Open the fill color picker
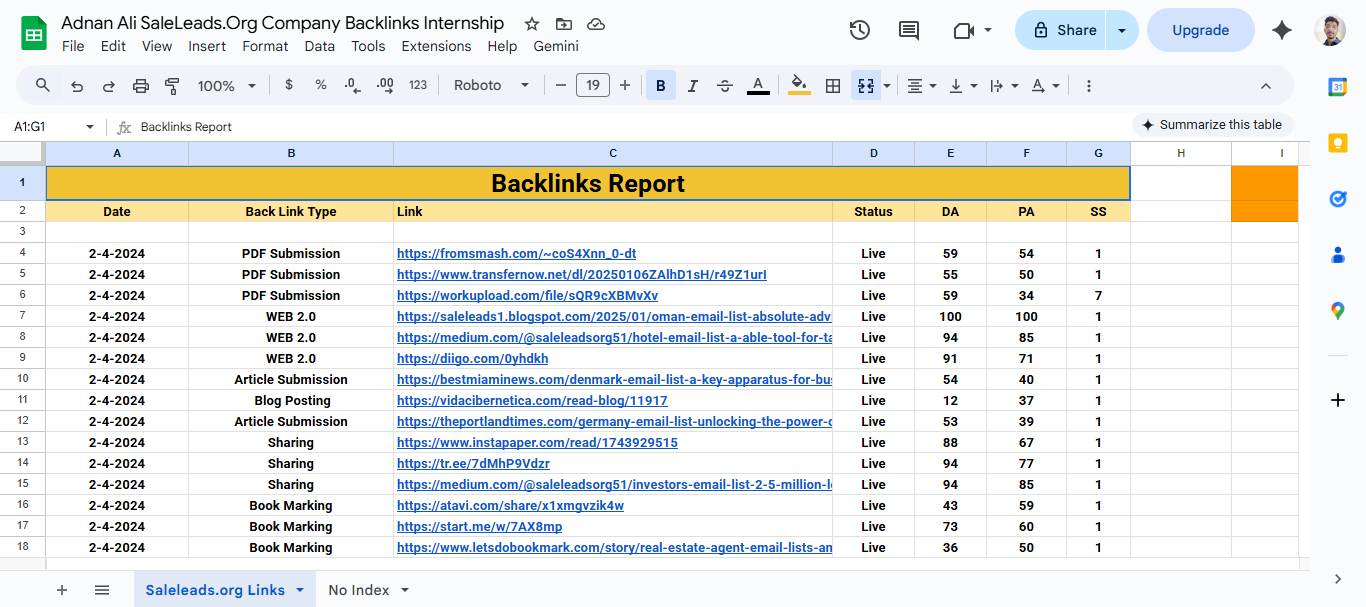 799,86
